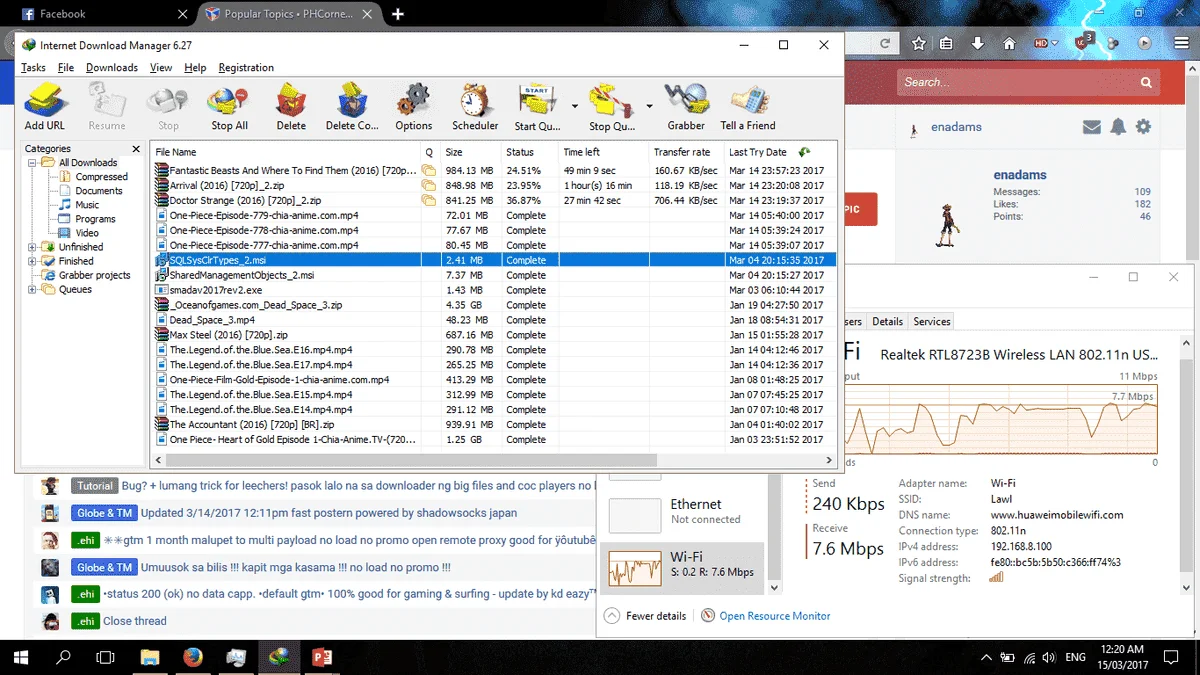This screenshot has height=675, width=1200.
Task: Open the HD extension dropdown arrow
Action: tap(1054, 44)
